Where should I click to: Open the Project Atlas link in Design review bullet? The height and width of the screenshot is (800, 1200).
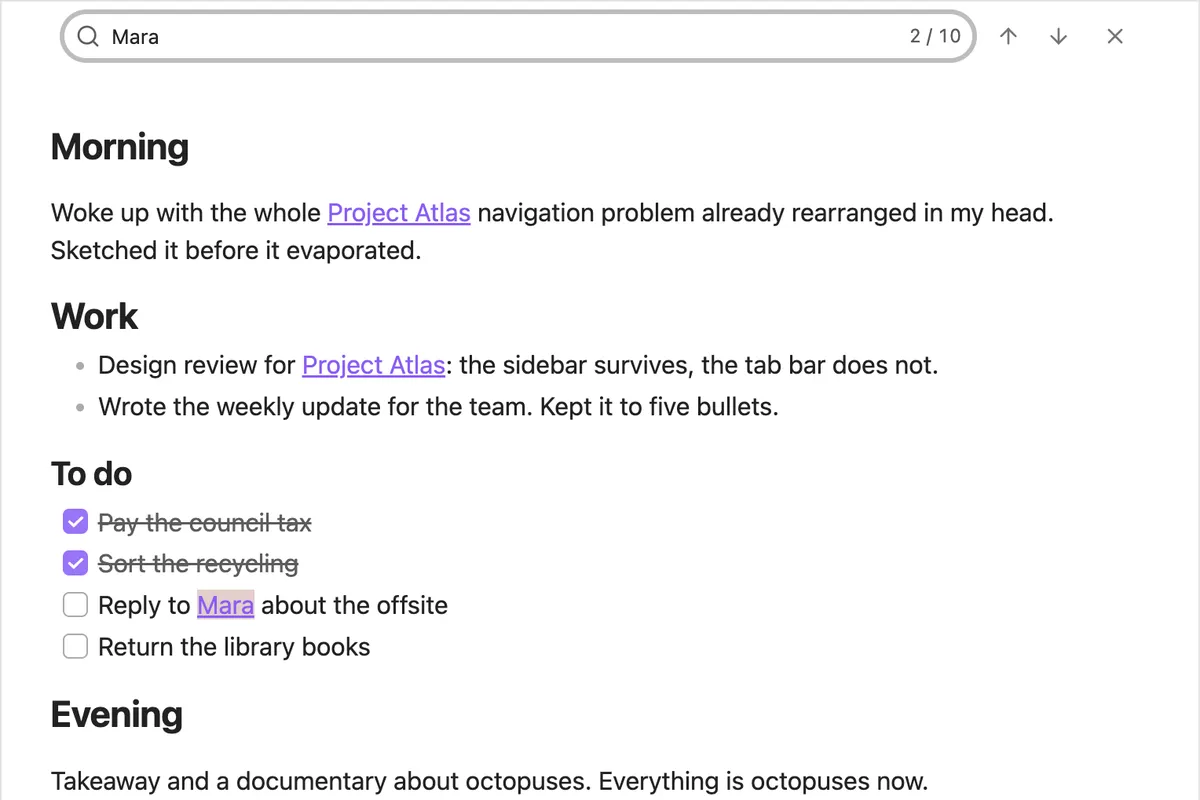point(373,365)
